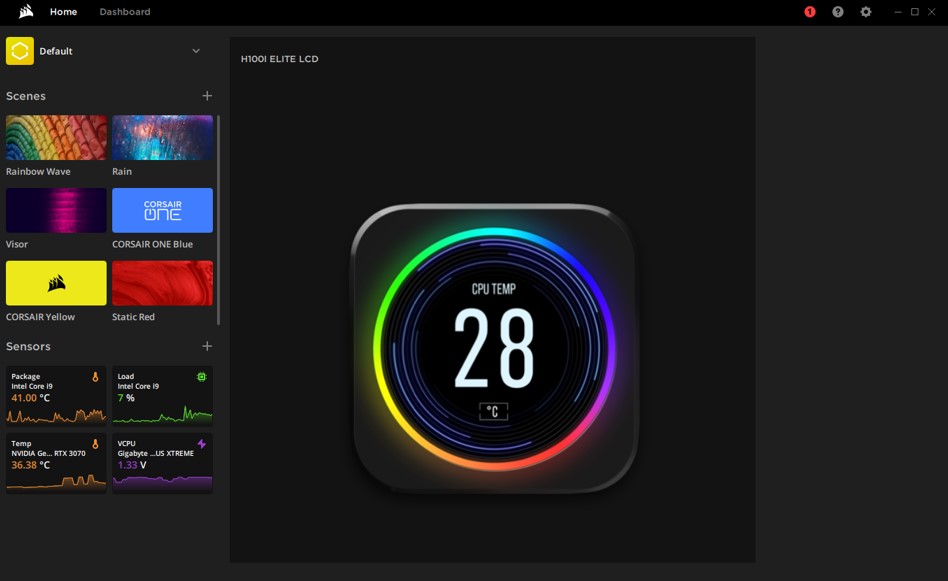The image size is (948, 581).
Task: Click the Scenes list vertical scrollbar
Action: click(x=218, y=219)
